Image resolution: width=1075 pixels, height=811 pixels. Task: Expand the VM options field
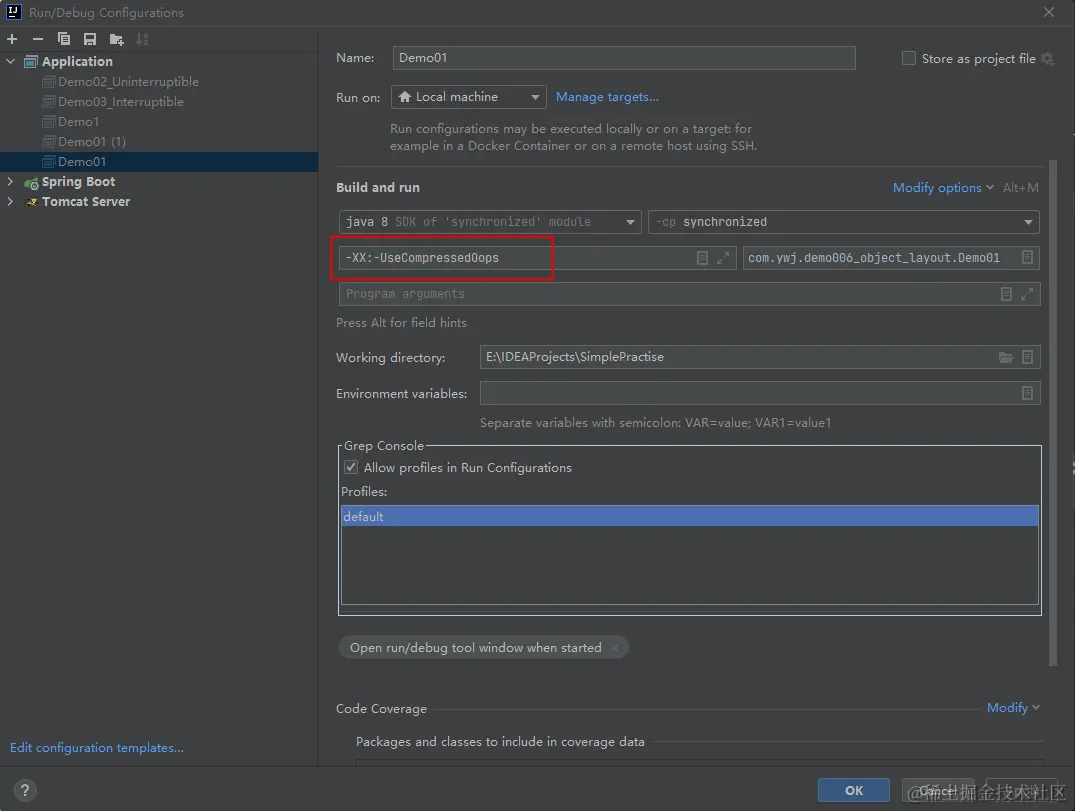tap(723, 258)
